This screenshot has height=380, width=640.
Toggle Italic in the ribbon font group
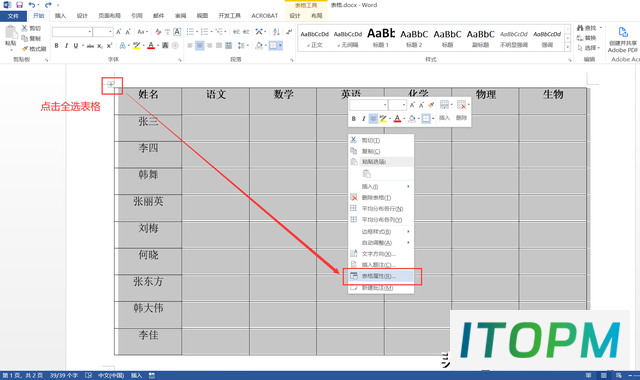point(66,46)
